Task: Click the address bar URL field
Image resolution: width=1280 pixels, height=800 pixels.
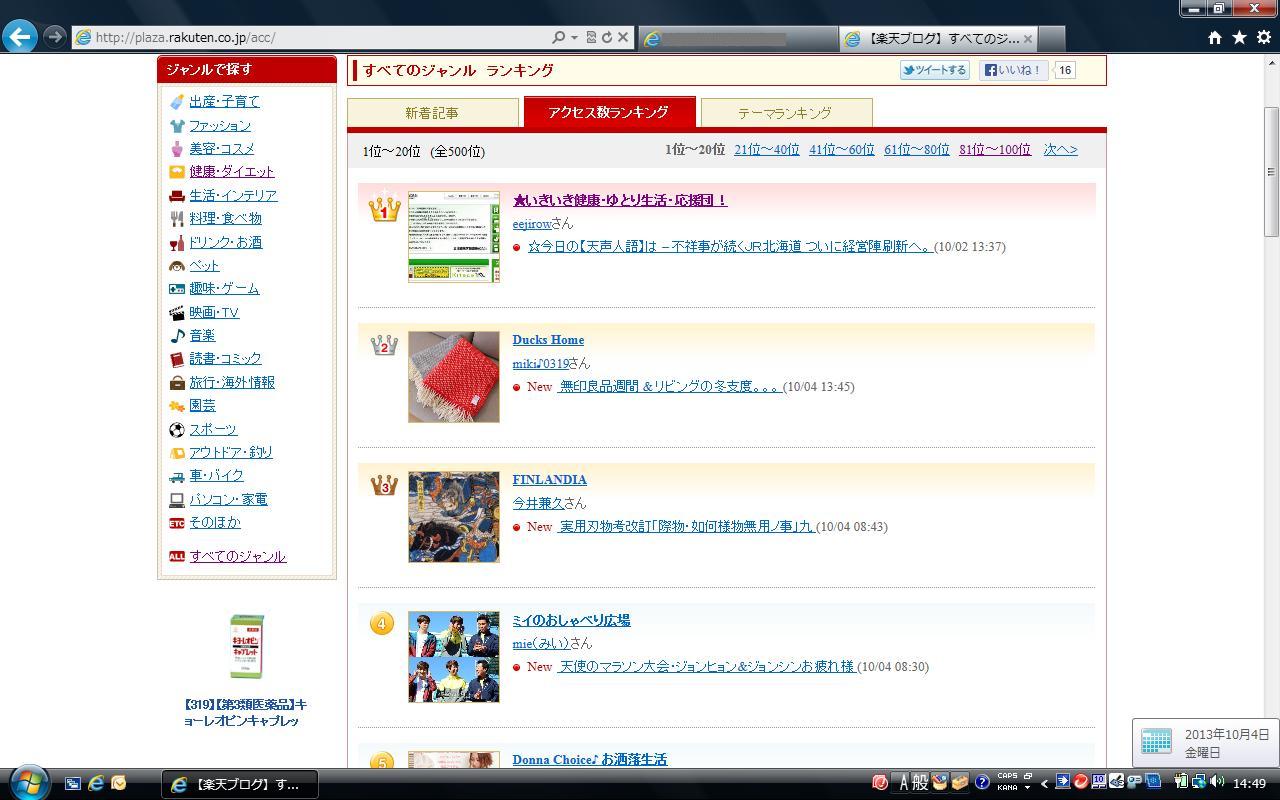Action: [310, 37]
